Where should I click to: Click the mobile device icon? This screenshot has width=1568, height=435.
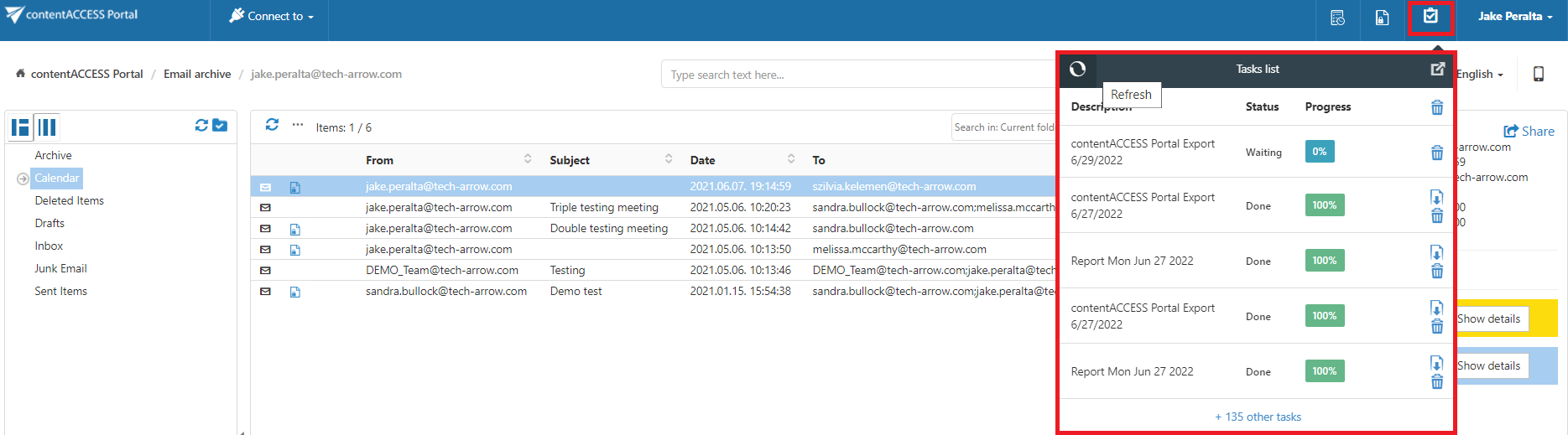click(x=1538, y=74)
